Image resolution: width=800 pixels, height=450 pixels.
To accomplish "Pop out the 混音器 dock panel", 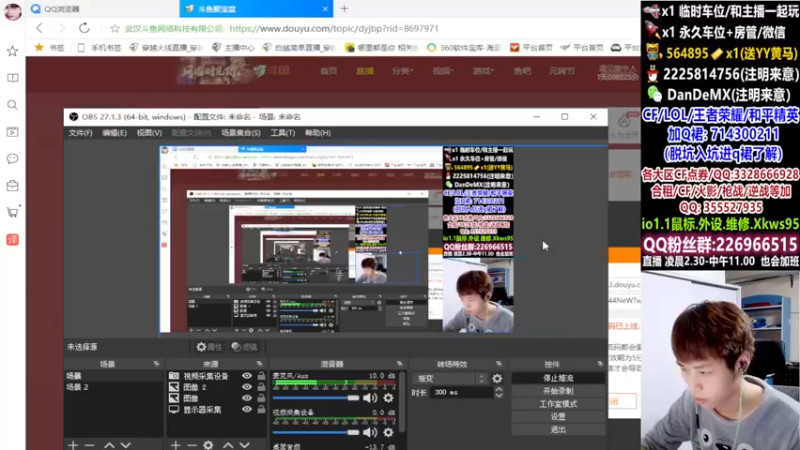I will [399, 364].
